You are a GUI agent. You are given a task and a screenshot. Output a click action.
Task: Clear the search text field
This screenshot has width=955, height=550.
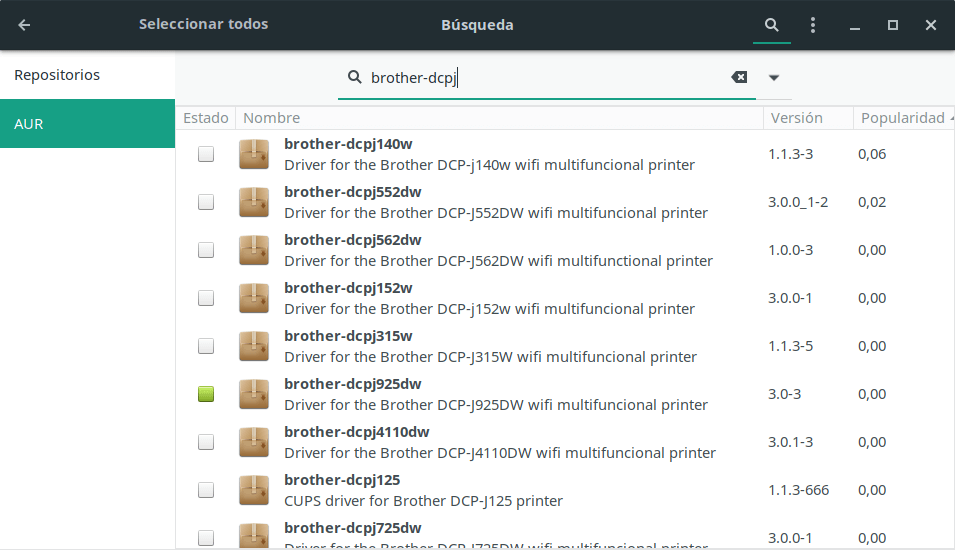pyautogui.click(x=739, y=77)
